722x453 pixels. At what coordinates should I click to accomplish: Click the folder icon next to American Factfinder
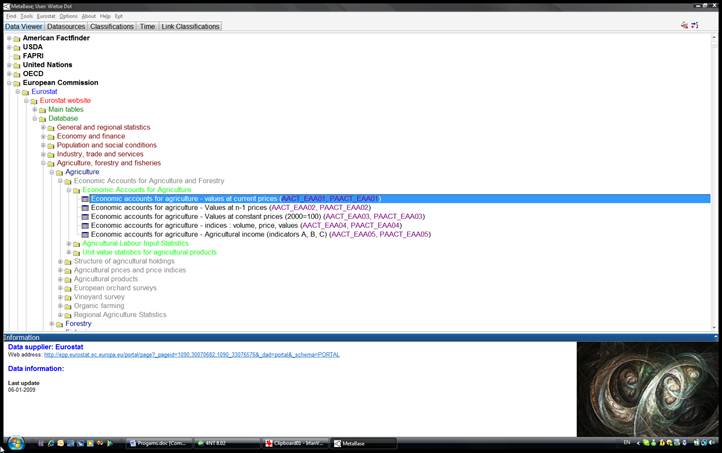tap(17, 38)
